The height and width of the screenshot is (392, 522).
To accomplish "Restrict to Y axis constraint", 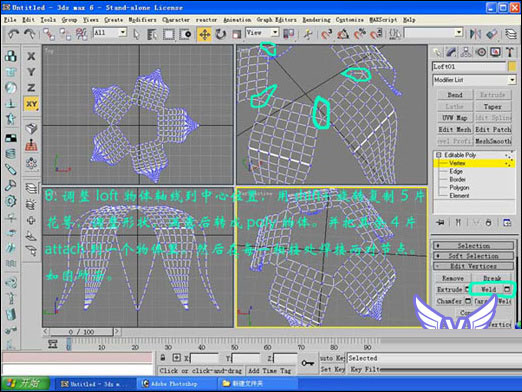I will click(x=31, y=72).
